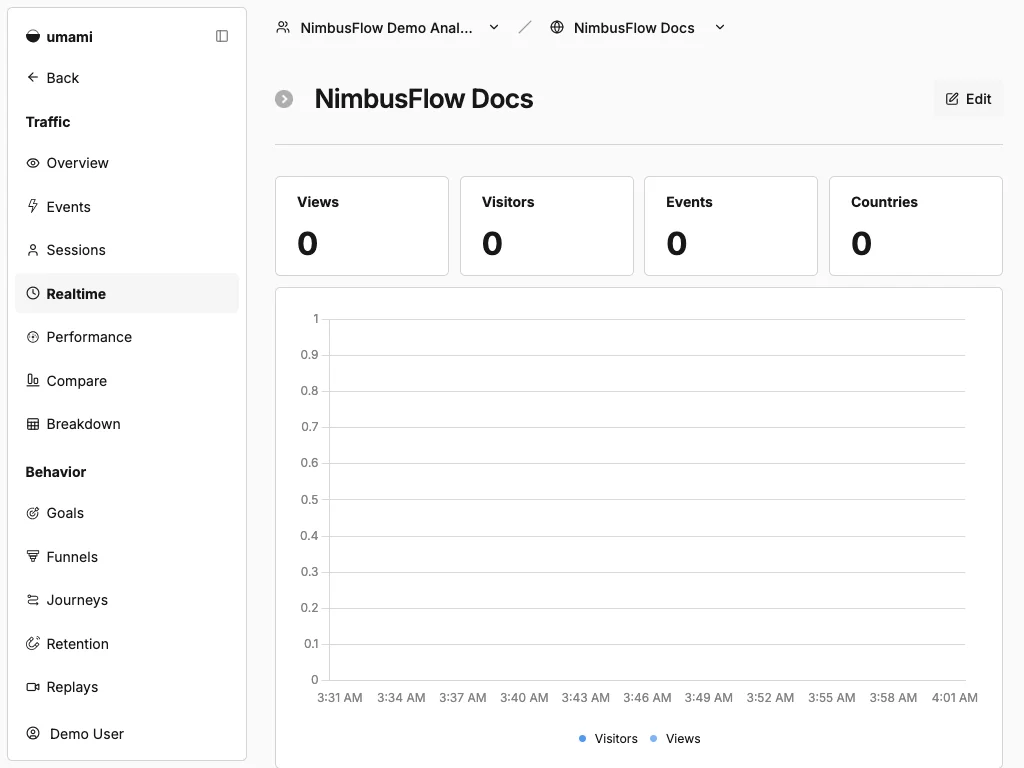Open the NimbusFlow Demo Anal... team dropdown chevron
The width and height of the screenshot is (1024, 768).
point(494,27)
